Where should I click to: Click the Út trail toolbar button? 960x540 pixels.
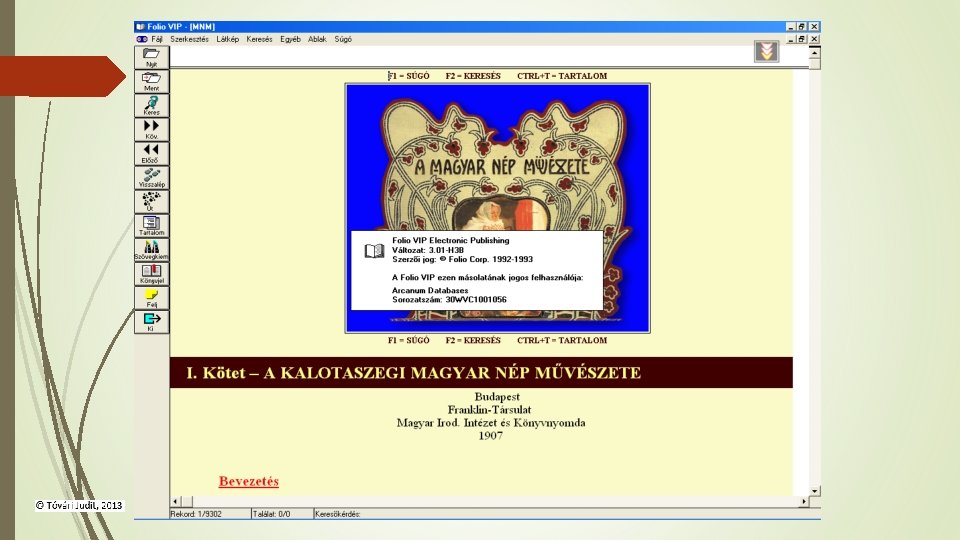click(x=151, y=201)
